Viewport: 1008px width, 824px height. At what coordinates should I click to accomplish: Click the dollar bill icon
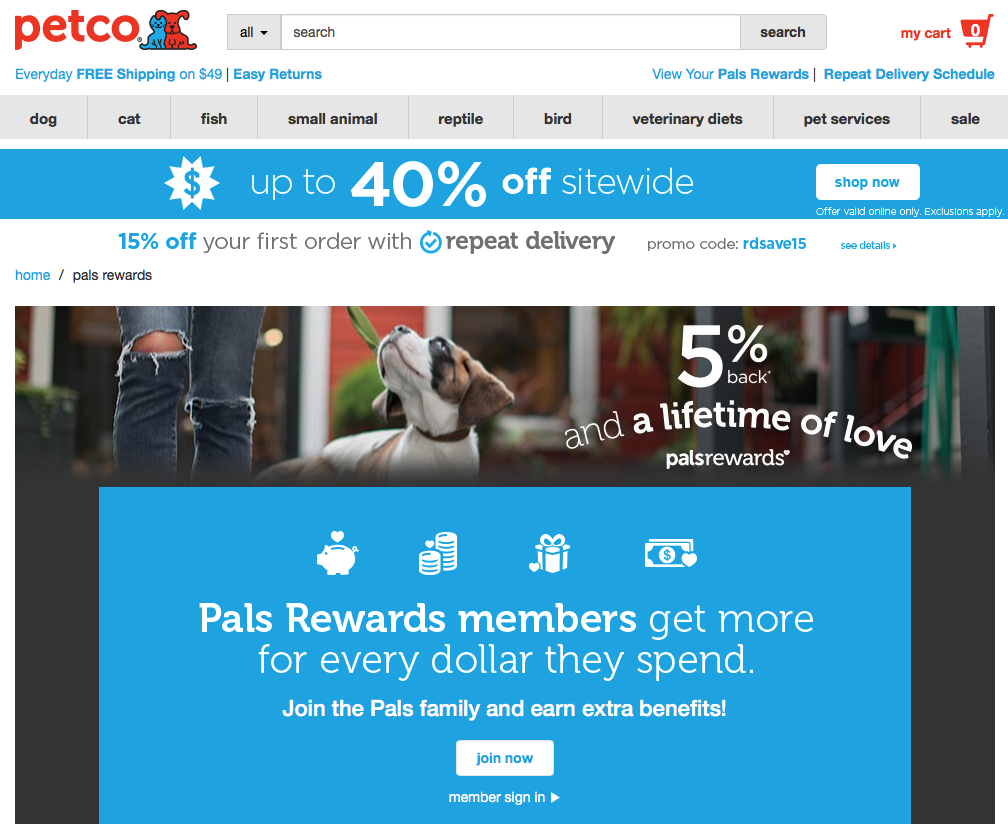point(670,553)
